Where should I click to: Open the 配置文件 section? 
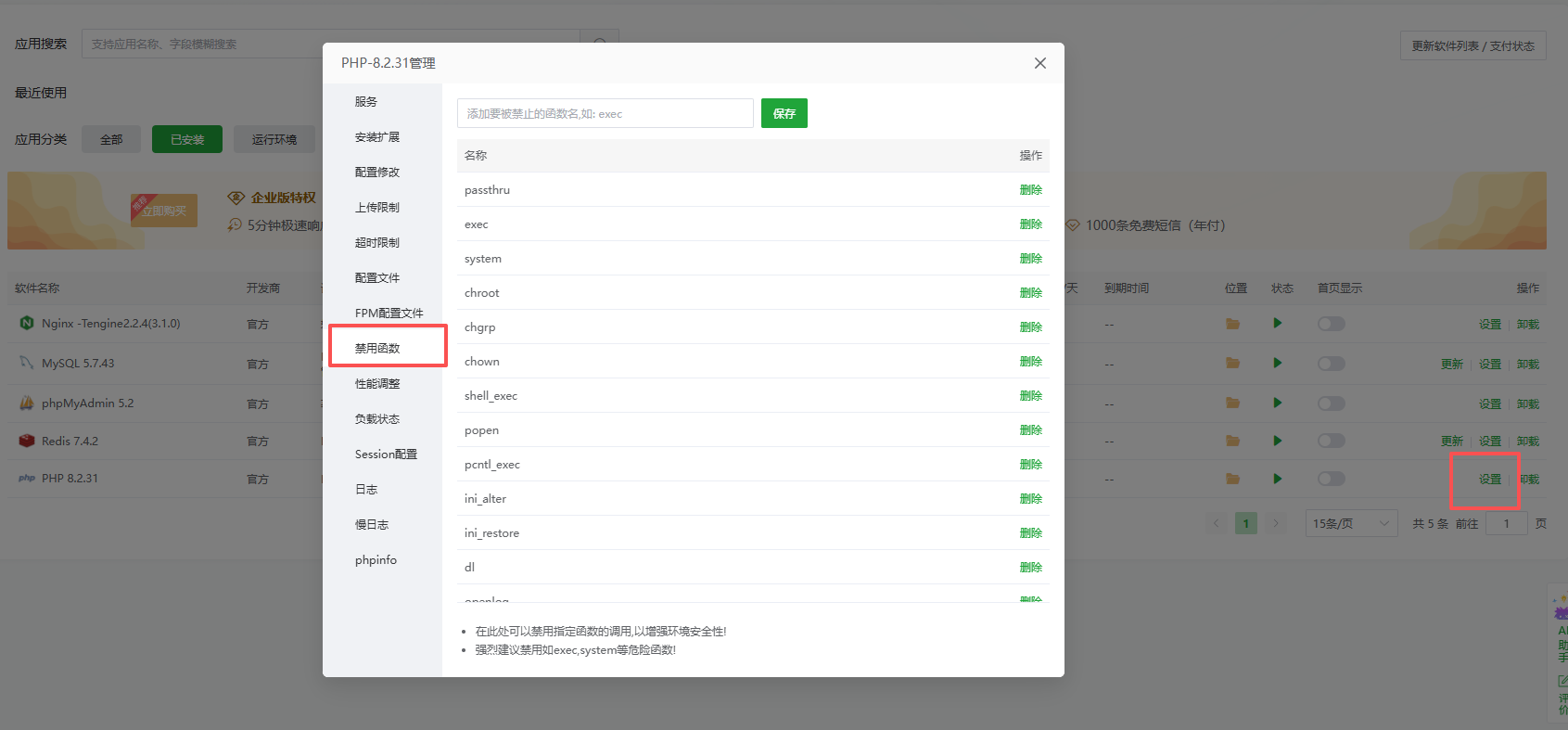click(377, 278)
